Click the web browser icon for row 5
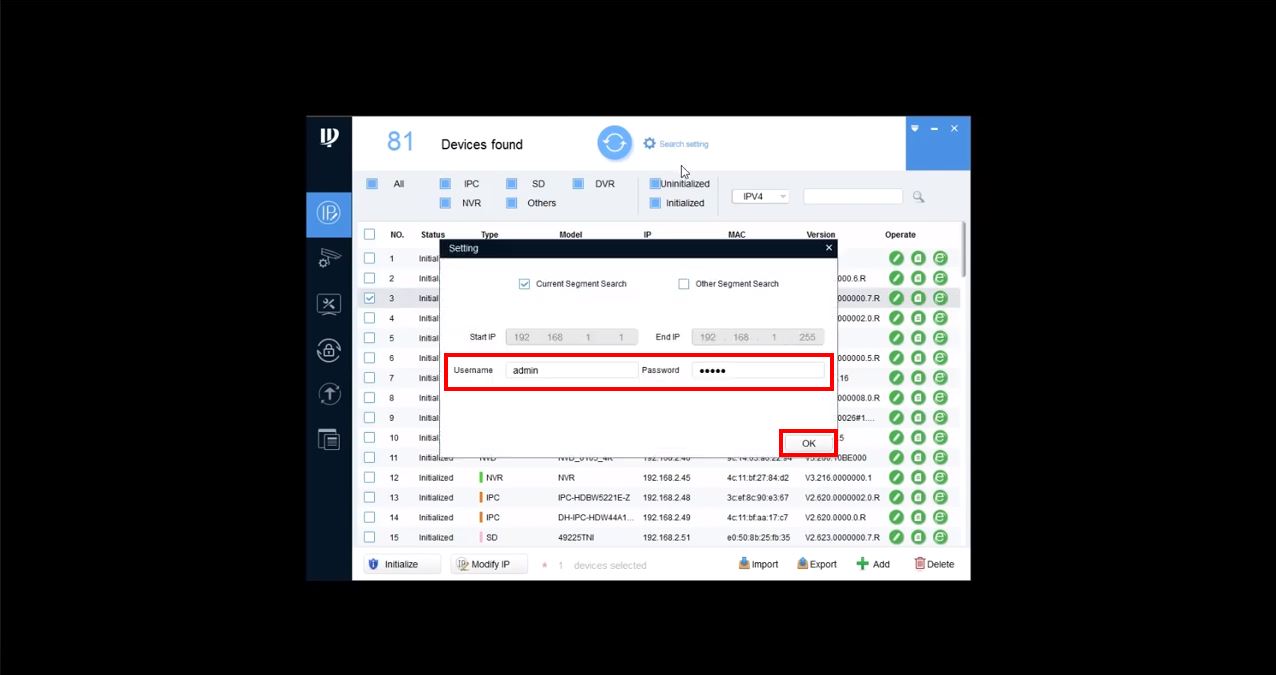 tap(940, 338)
